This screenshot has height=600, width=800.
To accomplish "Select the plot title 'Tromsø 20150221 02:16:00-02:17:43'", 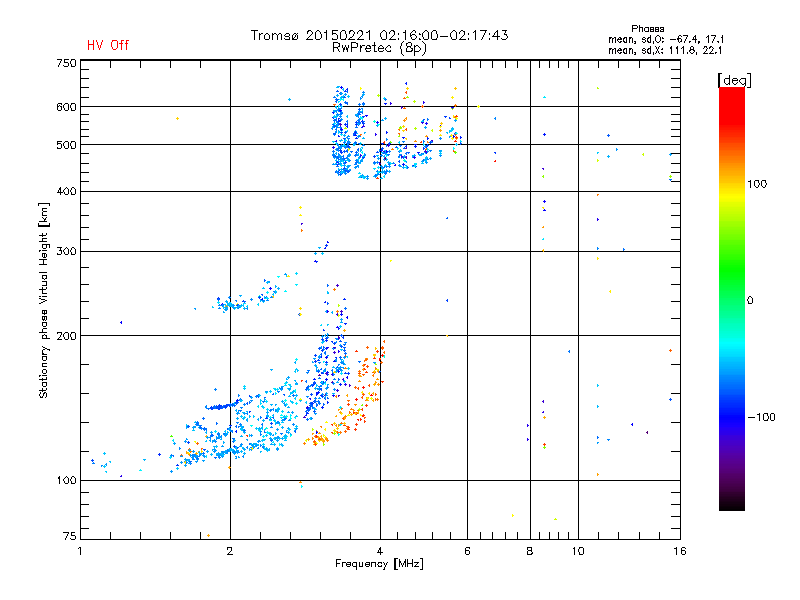I will (x=379, y=35).
